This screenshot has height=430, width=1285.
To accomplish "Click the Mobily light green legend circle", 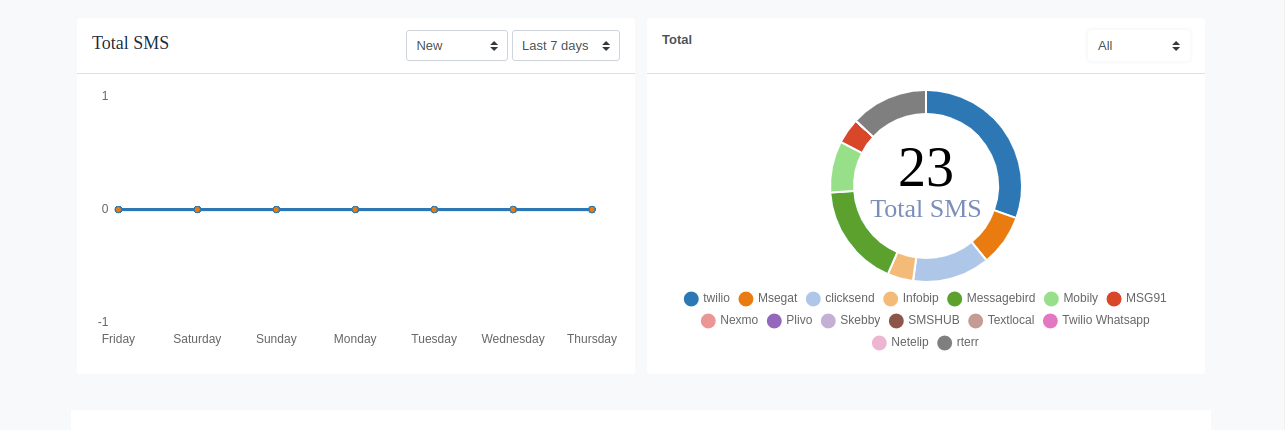I will (x=1051, y=298).
